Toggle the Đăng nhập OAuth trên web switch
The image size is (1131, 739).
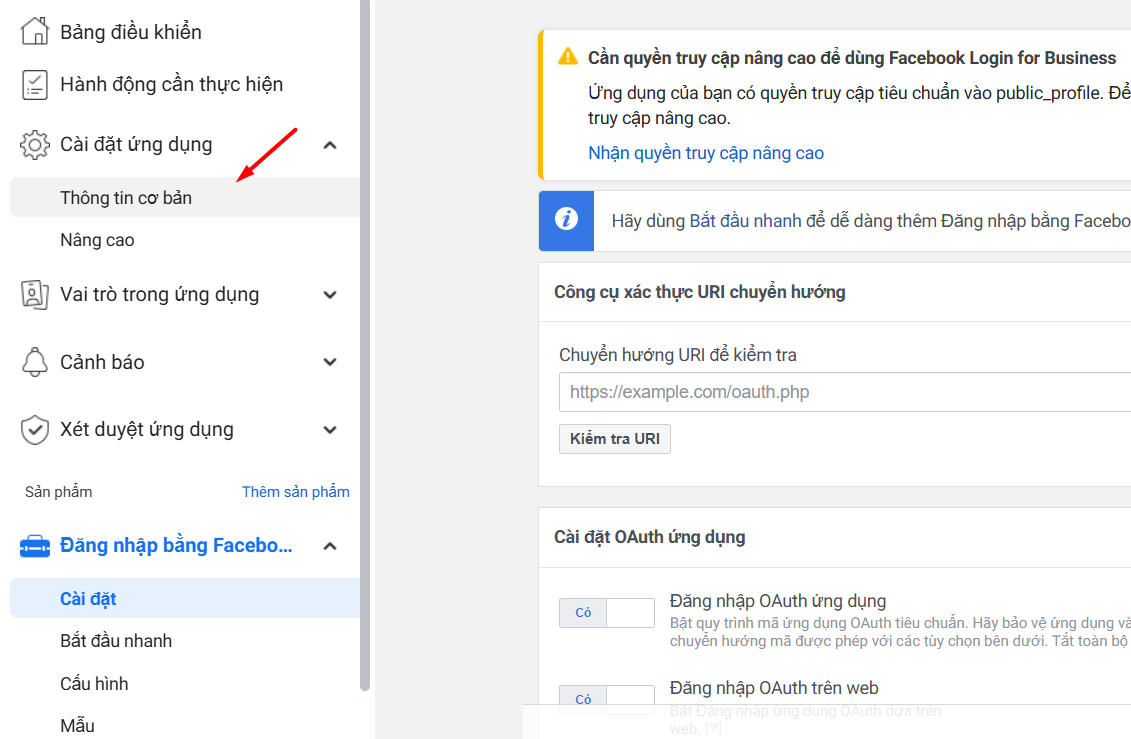tap(607, 699)
